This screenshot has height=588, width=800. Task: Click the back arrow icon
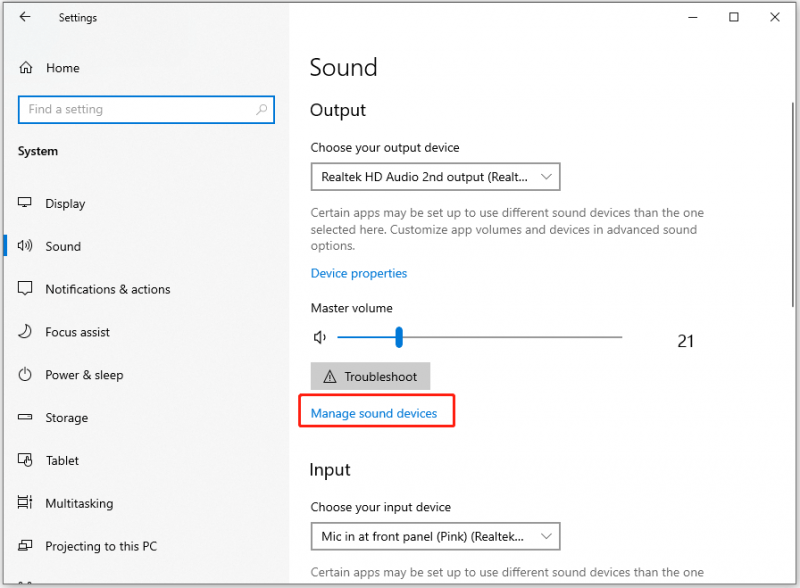click(x=24, y=17)
